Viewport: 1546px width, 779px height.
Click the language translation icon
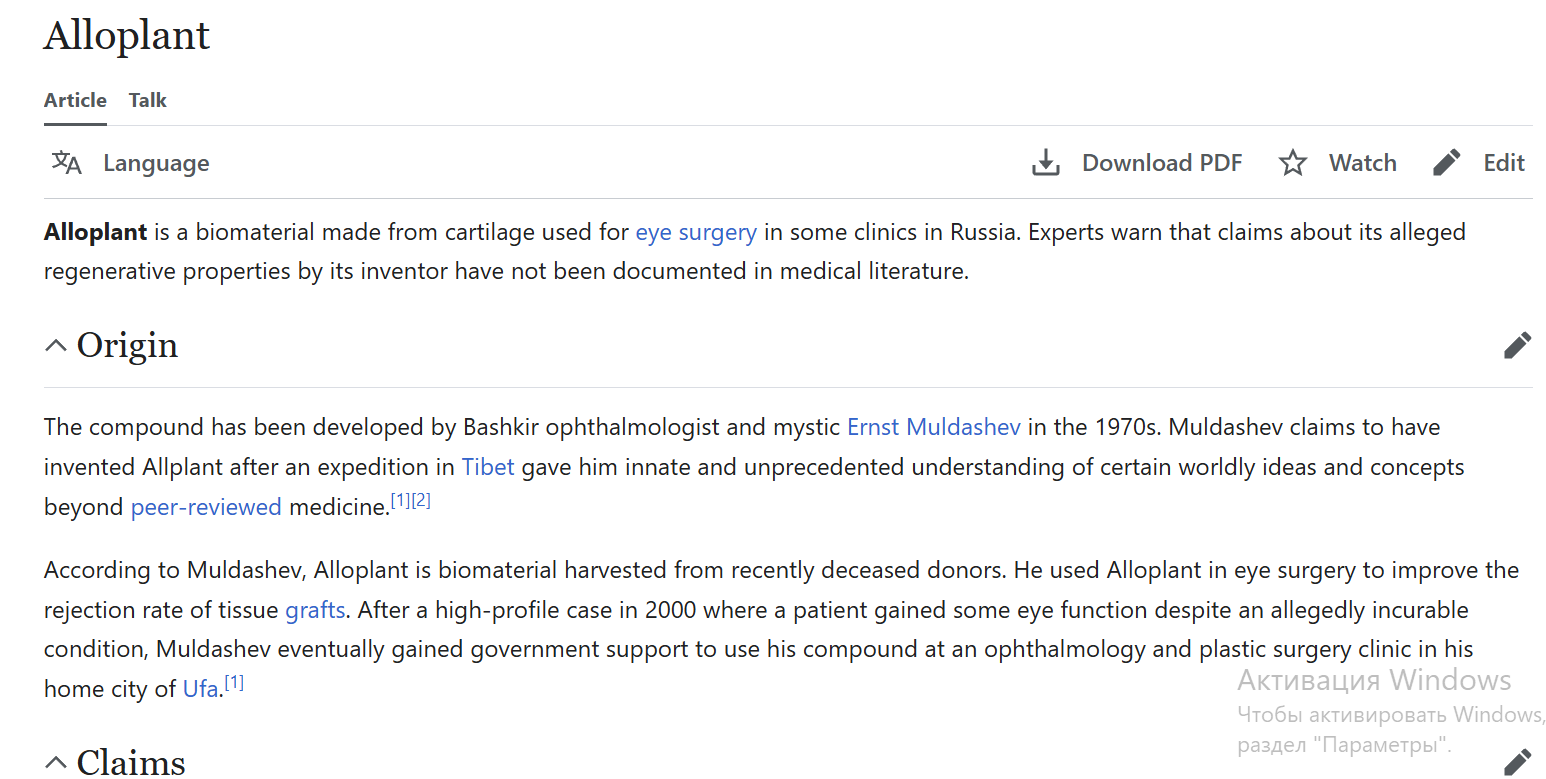pyautogui.click(x=66, y=163)
